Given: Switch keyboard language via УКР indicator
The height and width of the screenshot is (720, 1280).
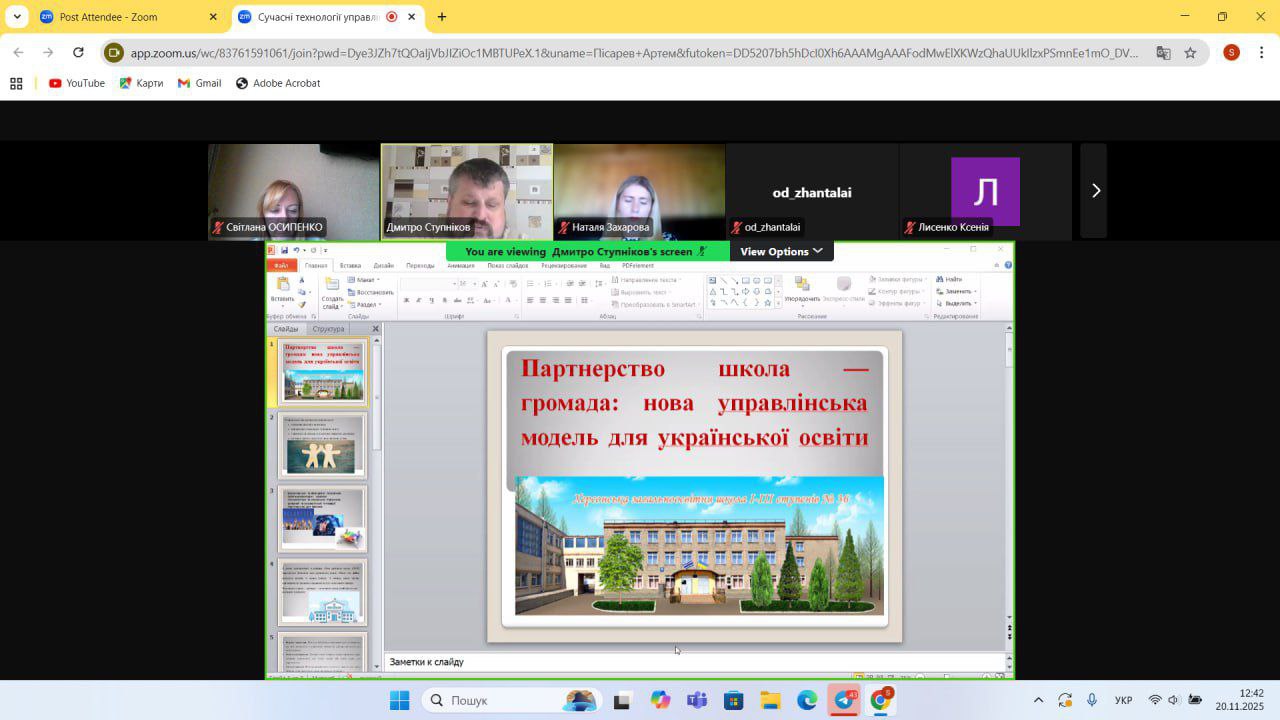Looking at the screenshot, I should point(1123,700).
